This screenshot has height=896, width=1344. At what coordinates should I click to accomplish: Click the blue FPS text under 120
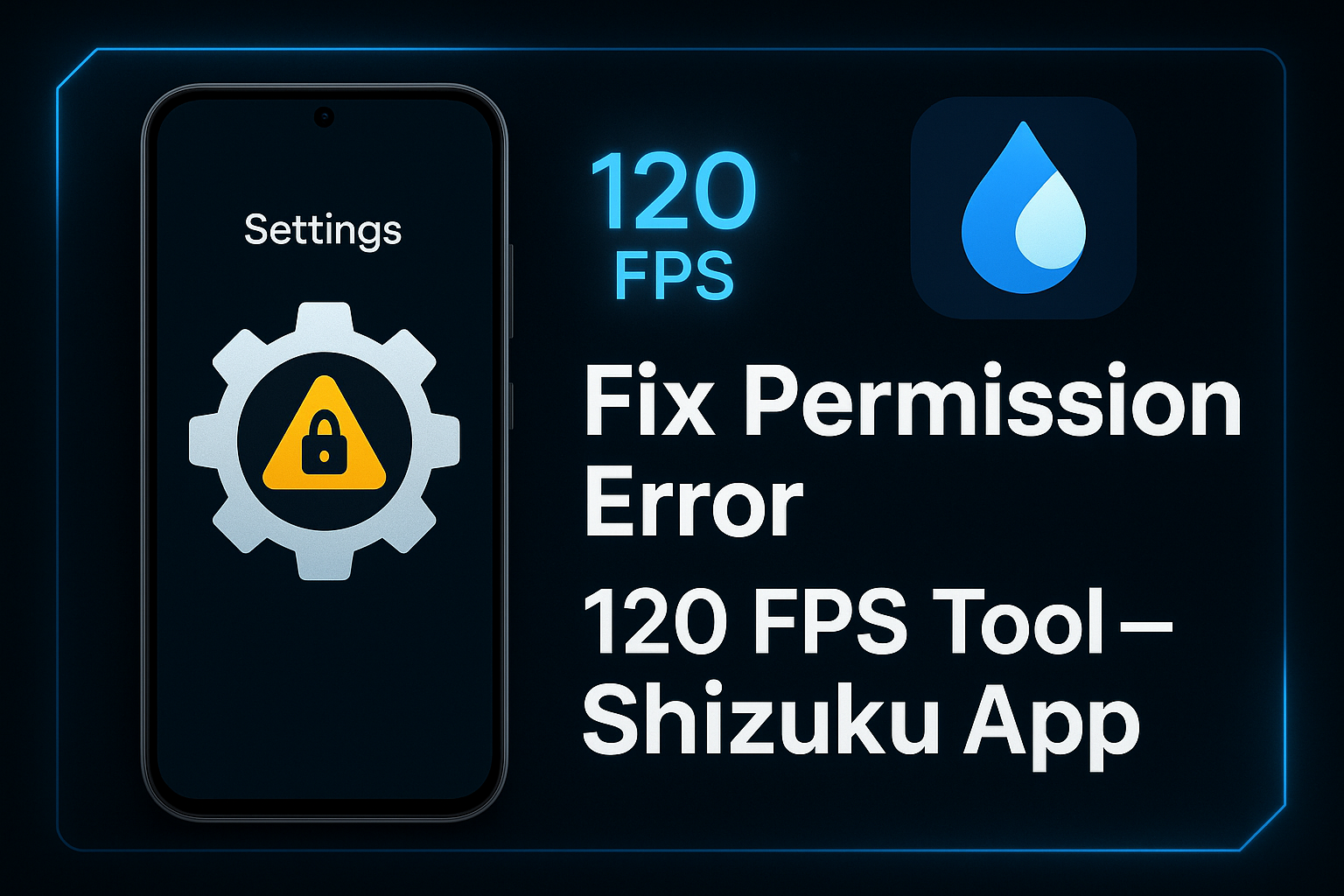click(x=673, y=276)
